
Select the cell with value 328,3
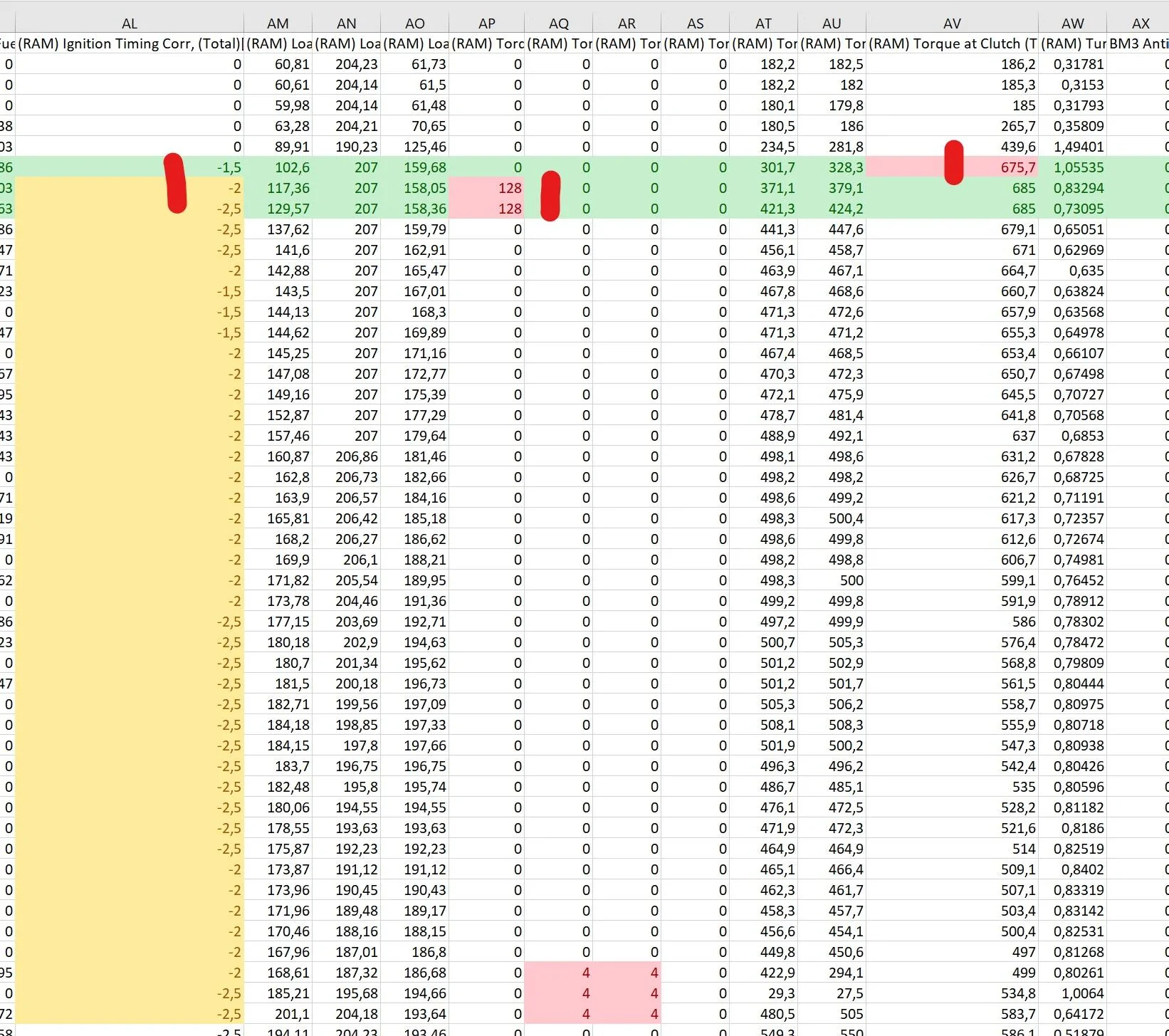pos(832,167)
